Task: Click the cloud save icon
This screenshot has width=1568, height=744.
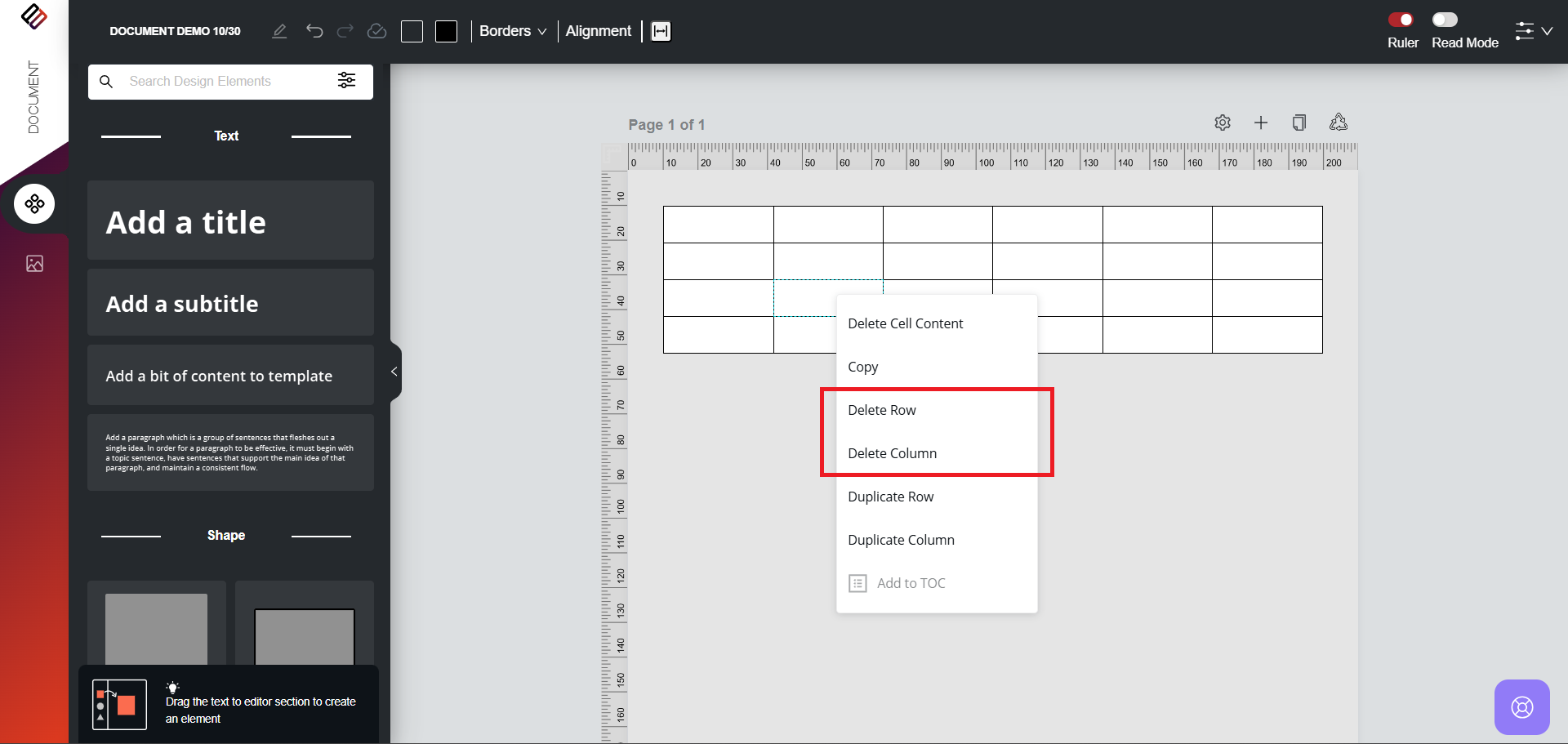Action: click(376, 31)
